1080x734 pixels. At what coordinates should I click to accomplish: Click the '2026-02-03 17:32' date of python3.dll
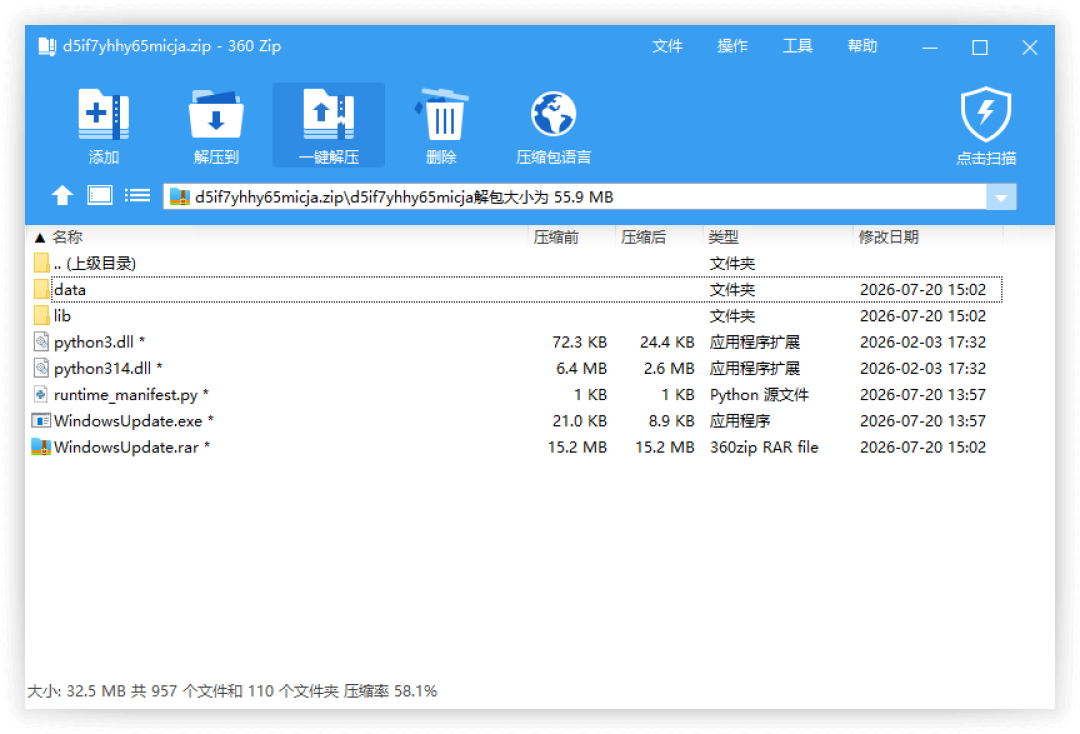922,342
